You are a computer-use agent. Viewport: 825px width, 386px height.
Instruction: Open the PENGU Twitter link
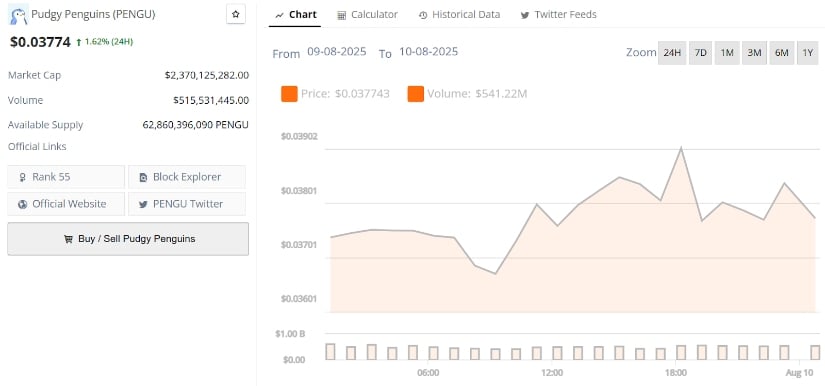(x=187, y=204)
